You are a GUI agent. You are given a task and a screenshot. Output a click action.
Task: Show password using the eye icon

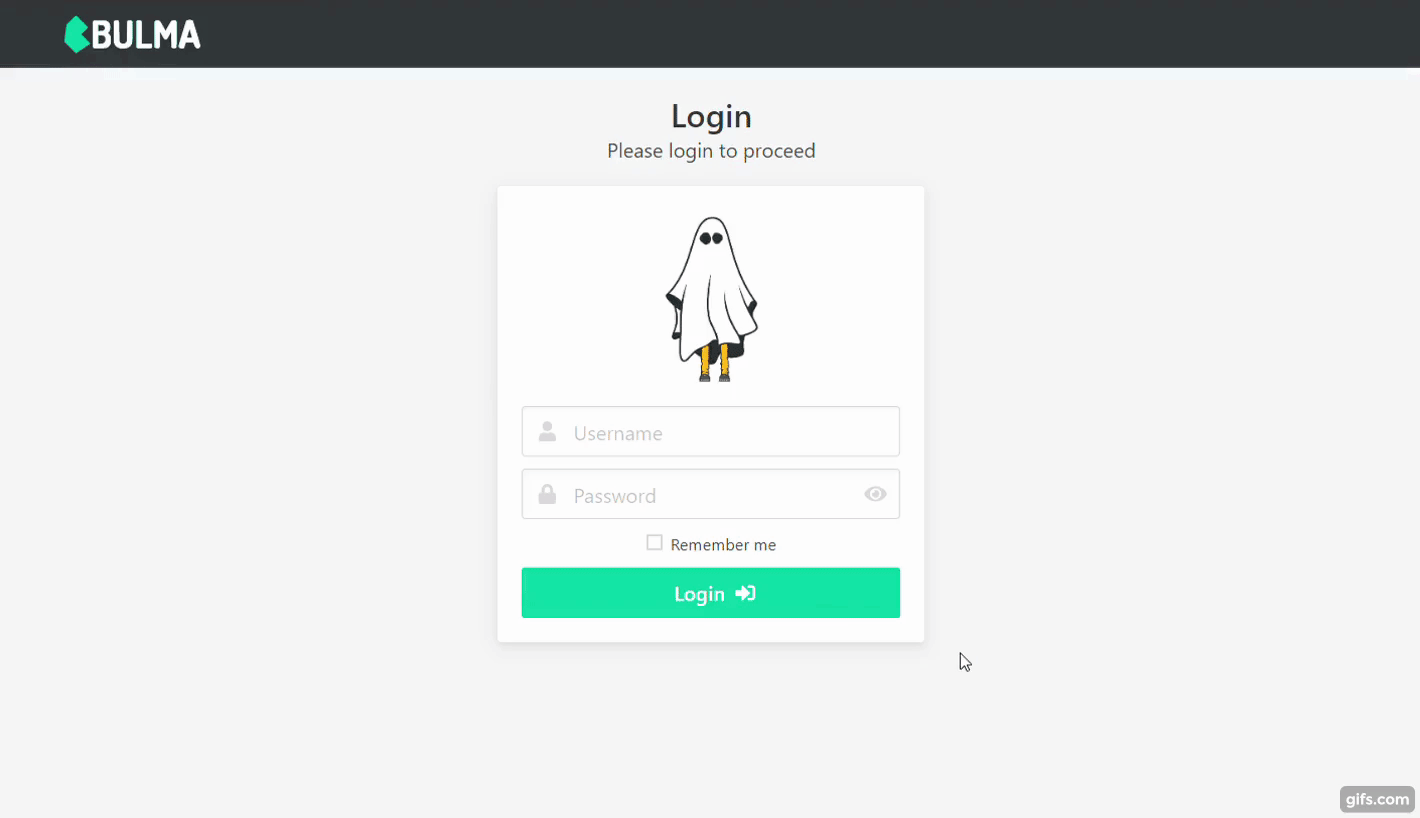click(875, 494)
